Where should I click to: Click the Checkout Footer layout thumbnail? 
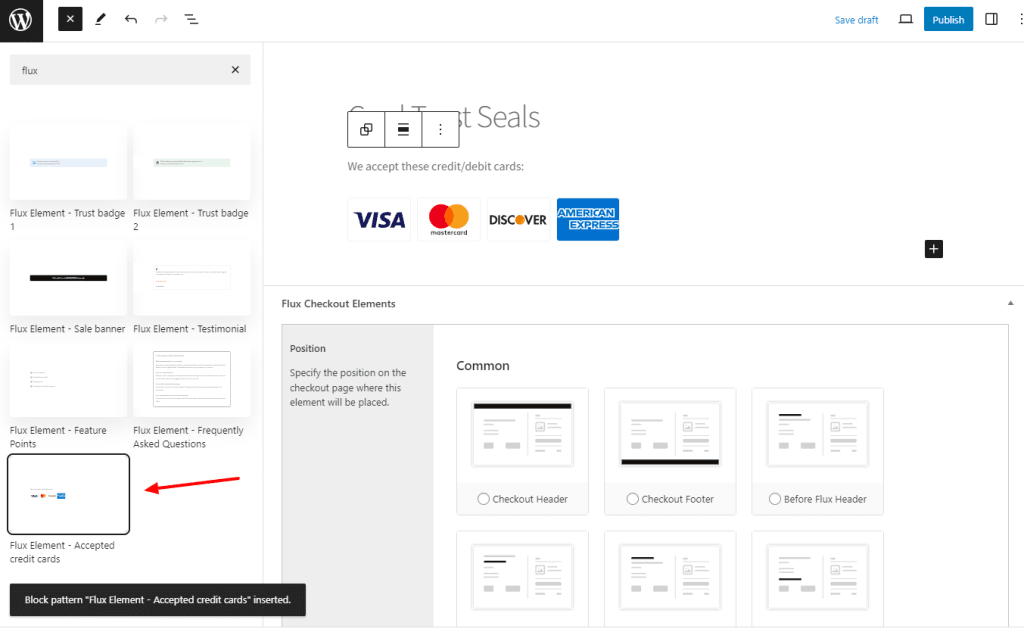pyautogui.click(x=670, y=434)
